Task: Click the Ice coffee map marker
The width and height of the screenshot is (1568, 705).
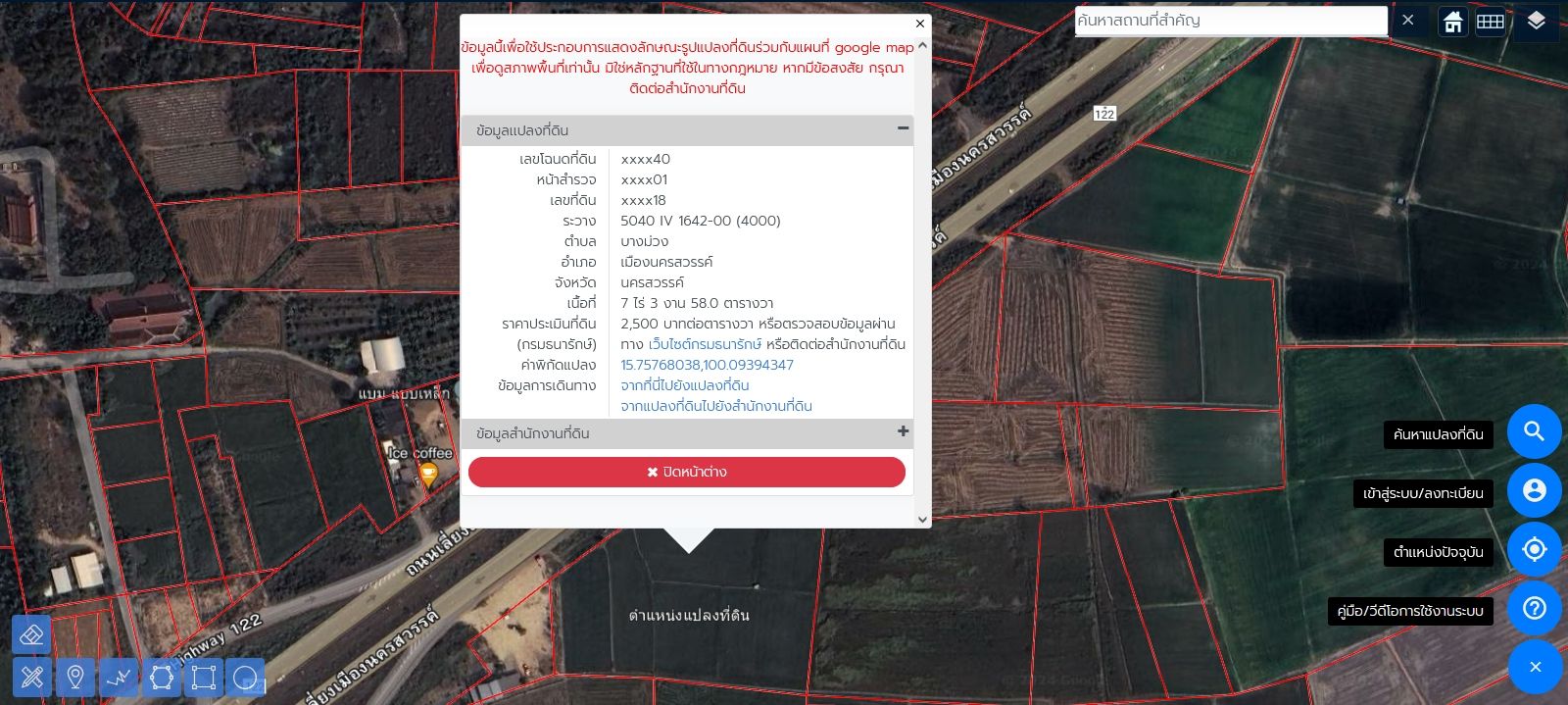Action: point(427,475)
